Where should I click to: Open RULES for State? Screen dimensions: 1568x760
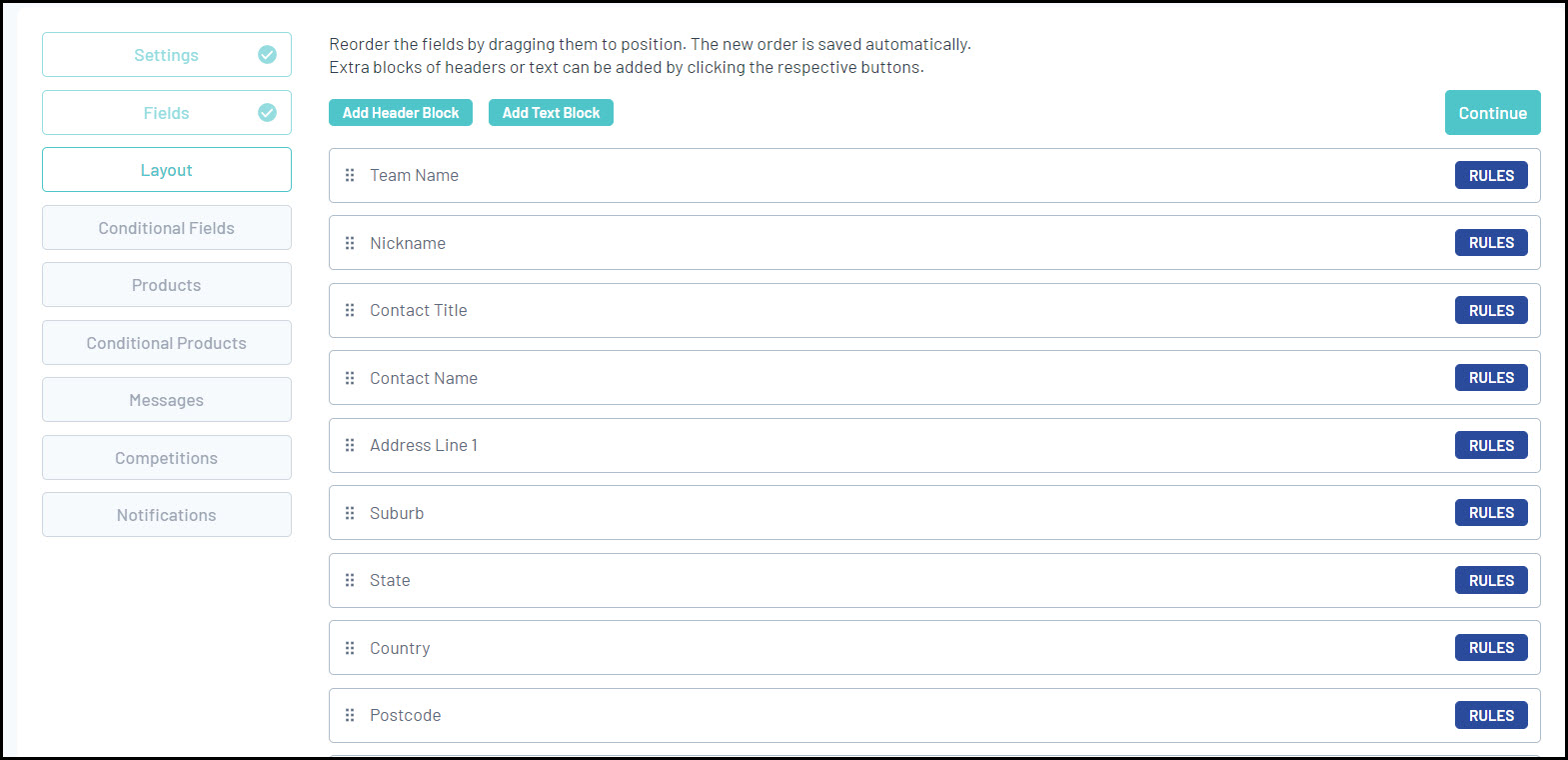[1491, 580]
